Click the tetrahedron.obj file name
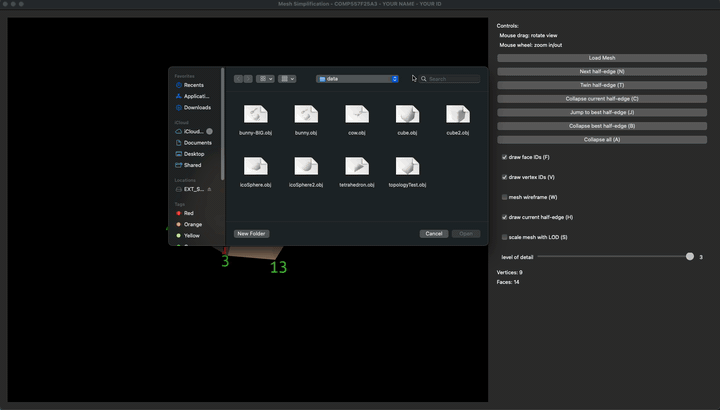Screen dimensions: 720x410 point(357,185)
